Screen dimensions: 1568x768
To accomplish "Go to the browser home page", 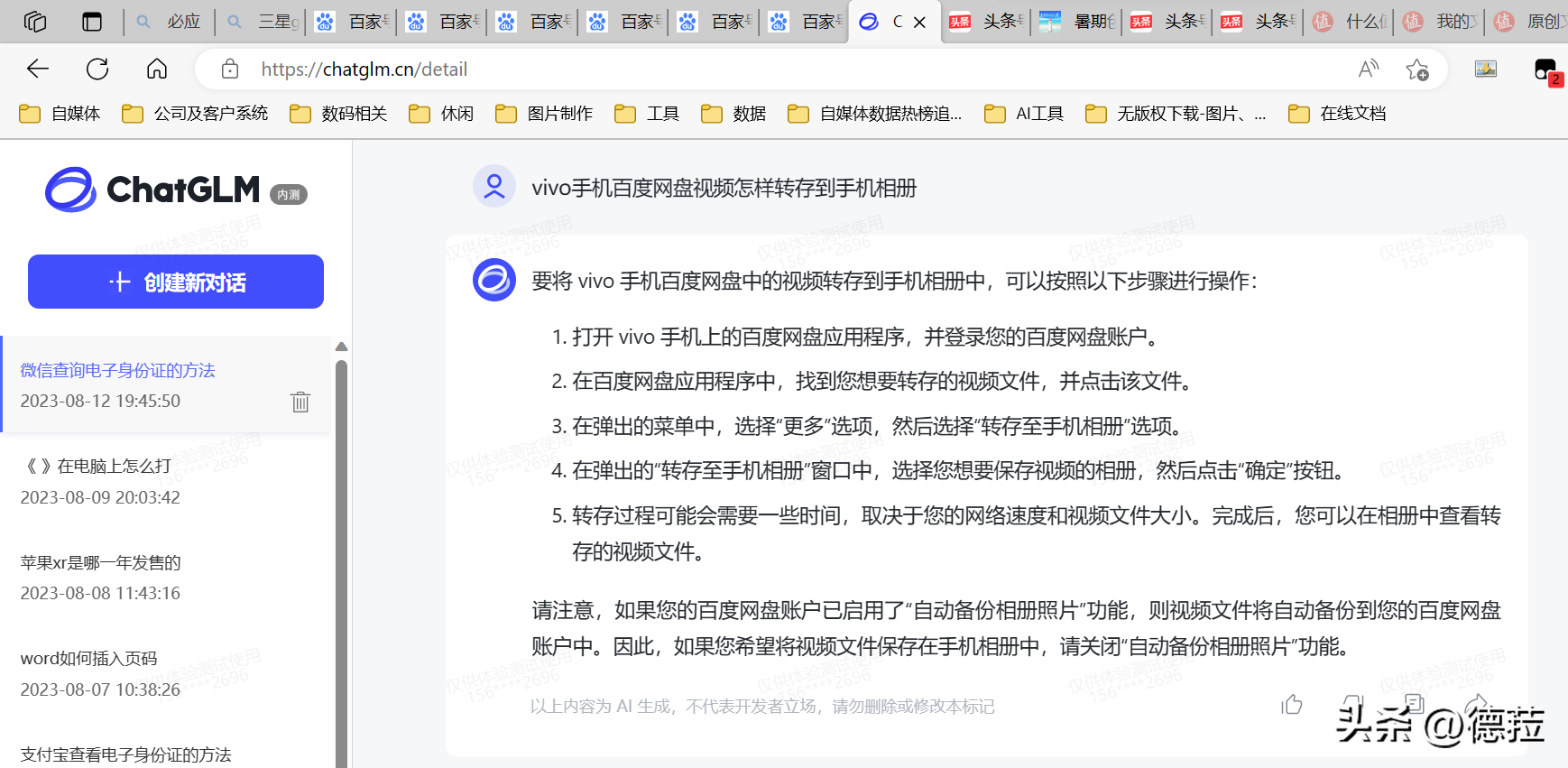I will [157, 69].
